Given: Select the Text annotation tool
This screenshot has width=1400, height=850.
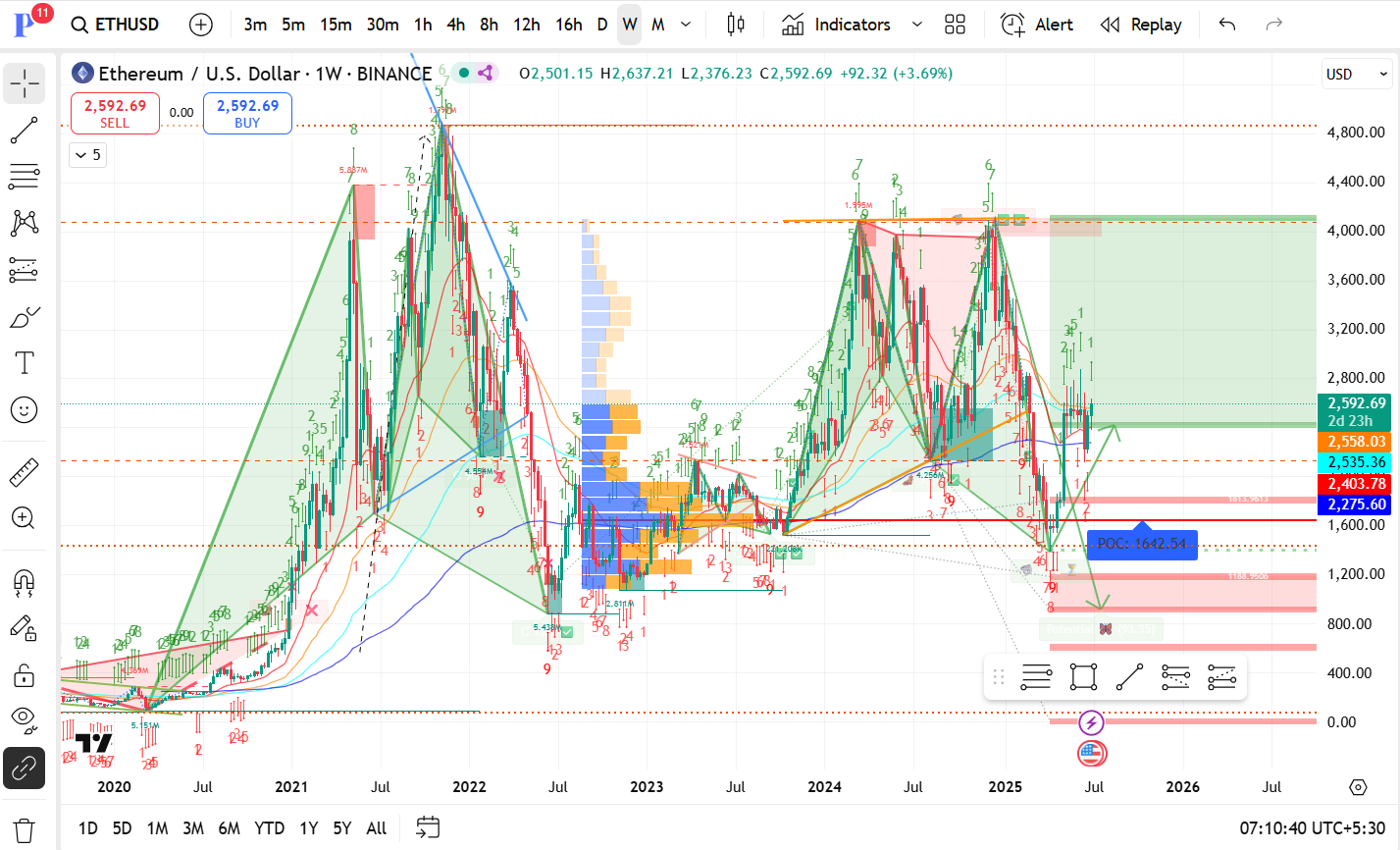Looking at the screenshot, I should [x=25, y=363].
